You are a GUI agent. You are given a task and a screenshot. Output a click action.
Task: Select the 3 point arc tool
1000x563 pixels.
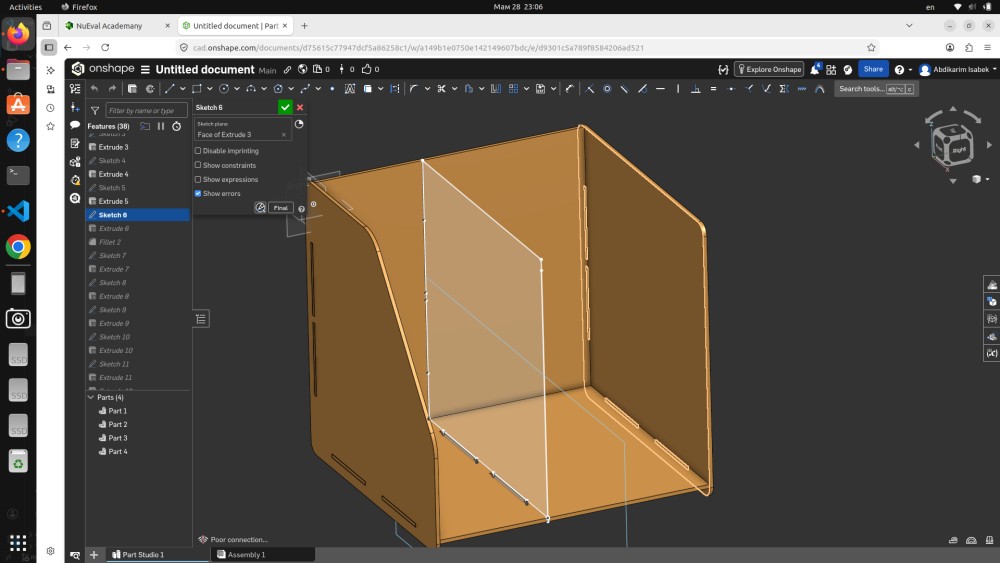(251, 89)
